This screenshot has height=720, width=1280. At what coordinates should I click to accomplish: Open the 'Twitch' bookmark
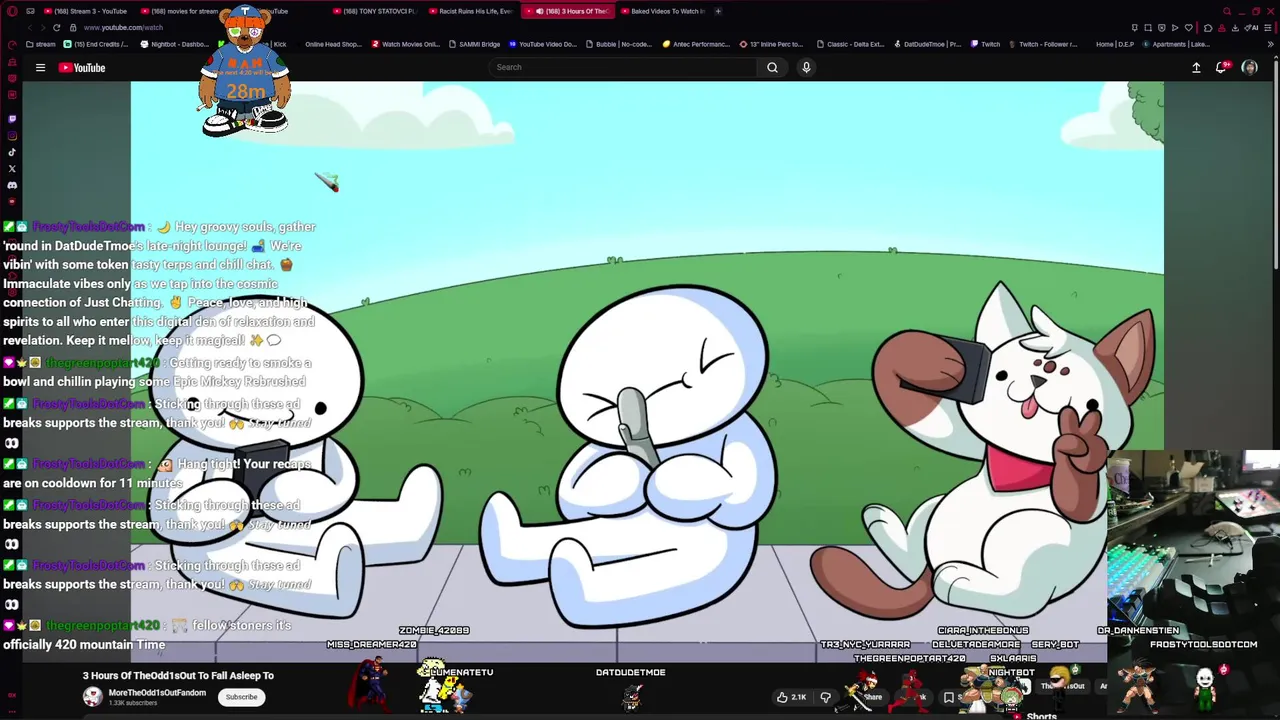[985, 44]
